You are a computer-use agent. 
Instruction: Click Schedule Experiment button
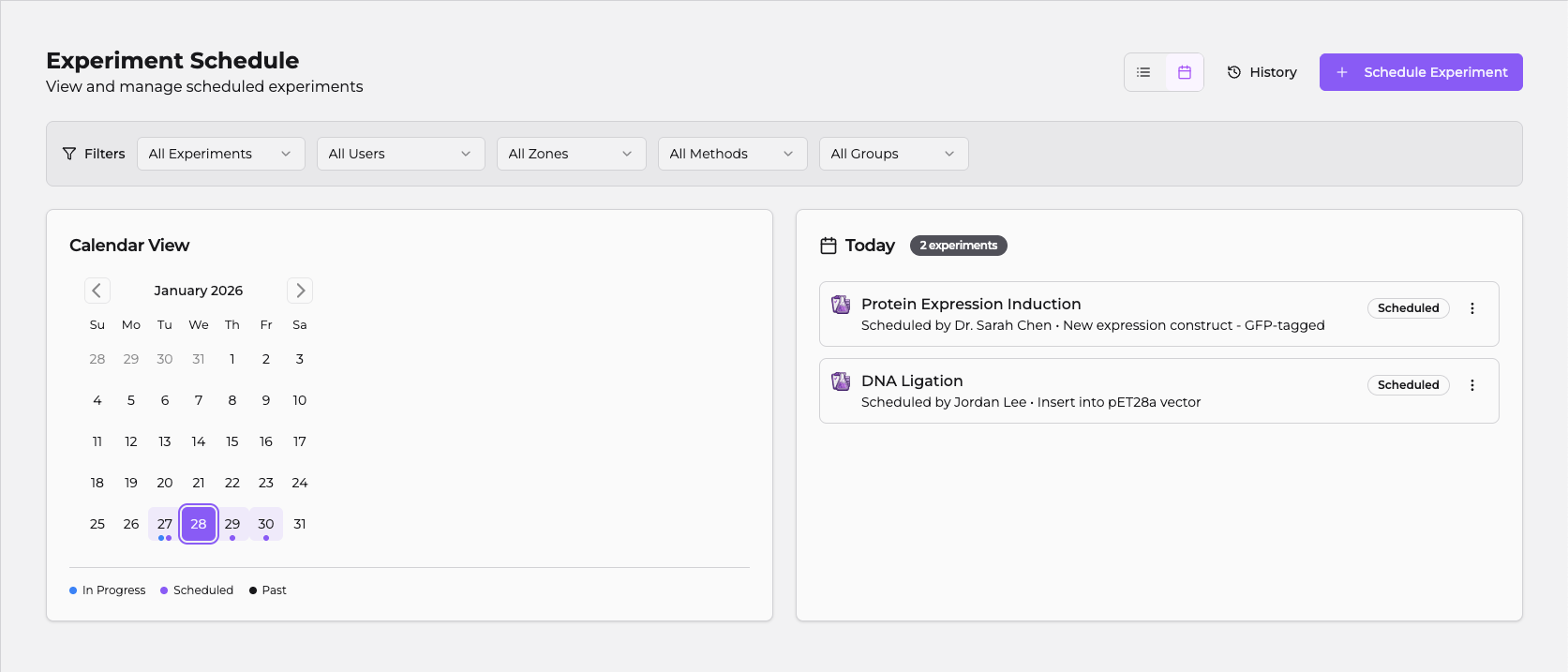[1421, 72]
